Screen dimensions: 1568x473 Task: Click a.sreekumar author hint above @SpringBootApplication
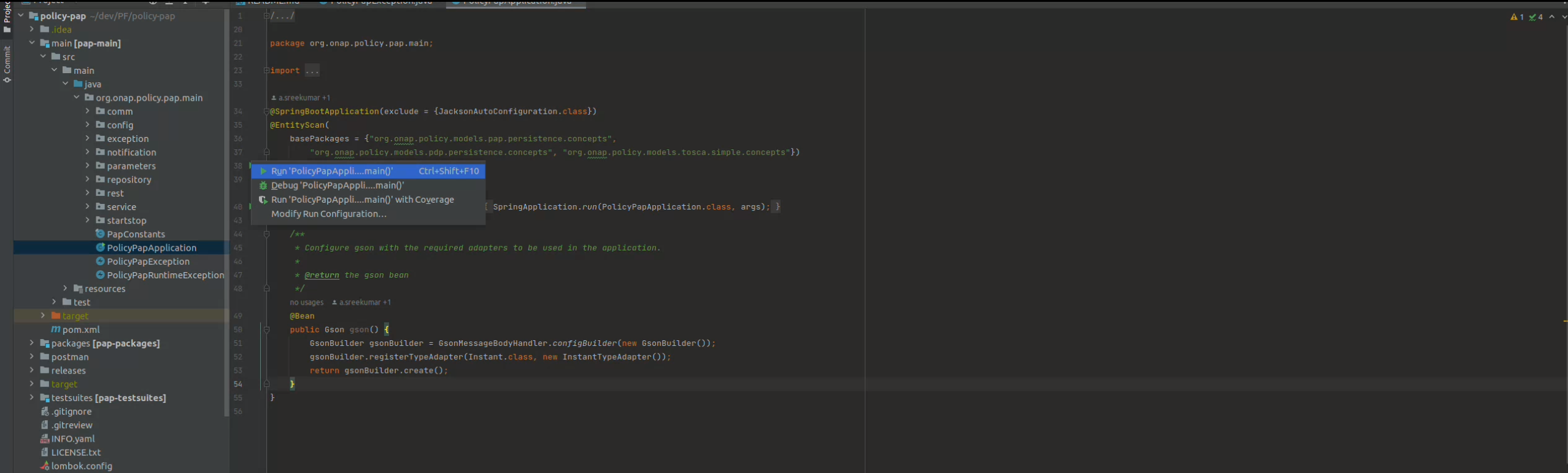pyautogui.click(x=301, y=98)
